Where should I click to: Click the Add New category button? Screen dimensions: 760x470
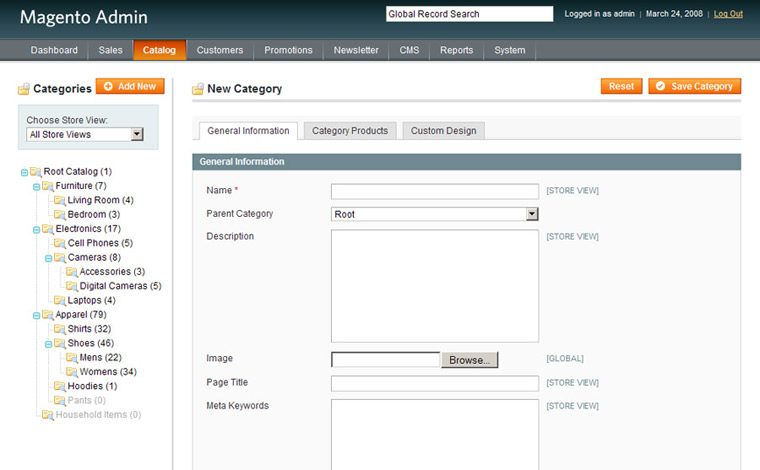(x=130, y=86)
